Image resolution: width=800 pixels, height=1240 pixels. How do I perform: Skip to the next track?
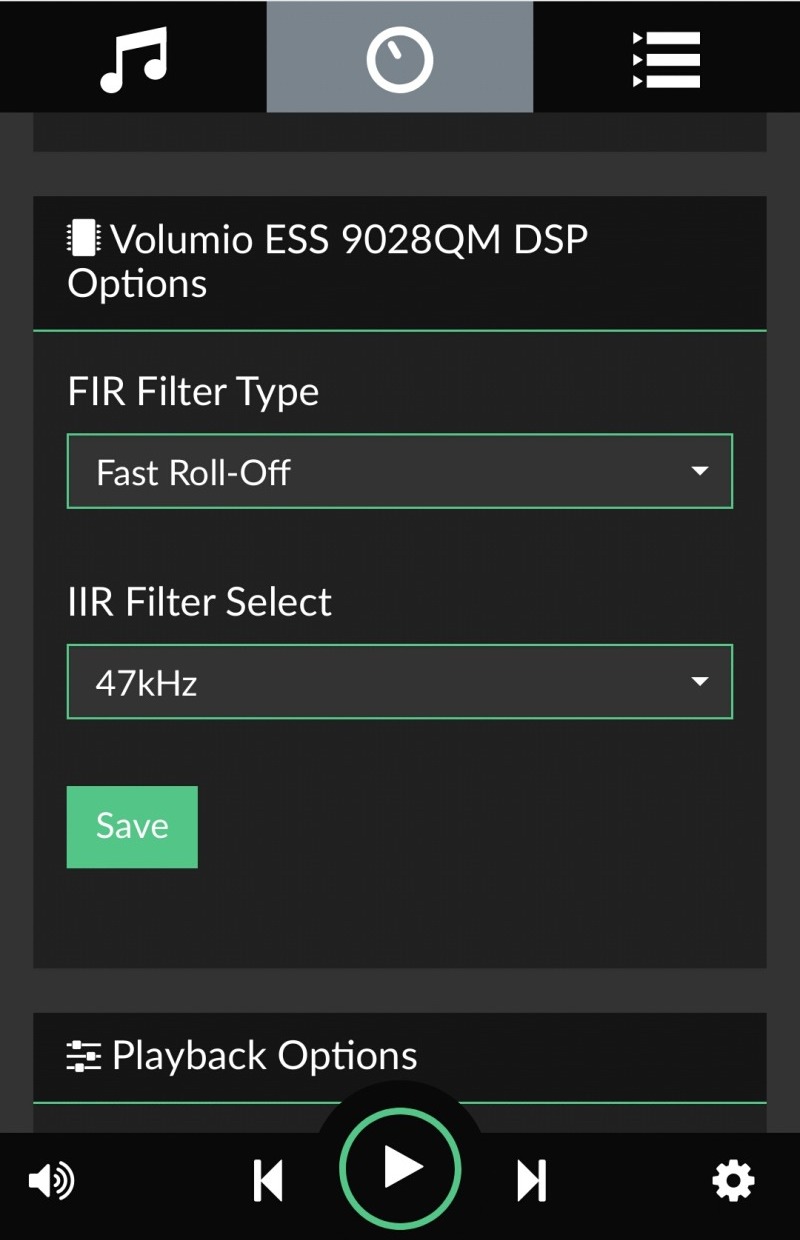pos(532,1181)
